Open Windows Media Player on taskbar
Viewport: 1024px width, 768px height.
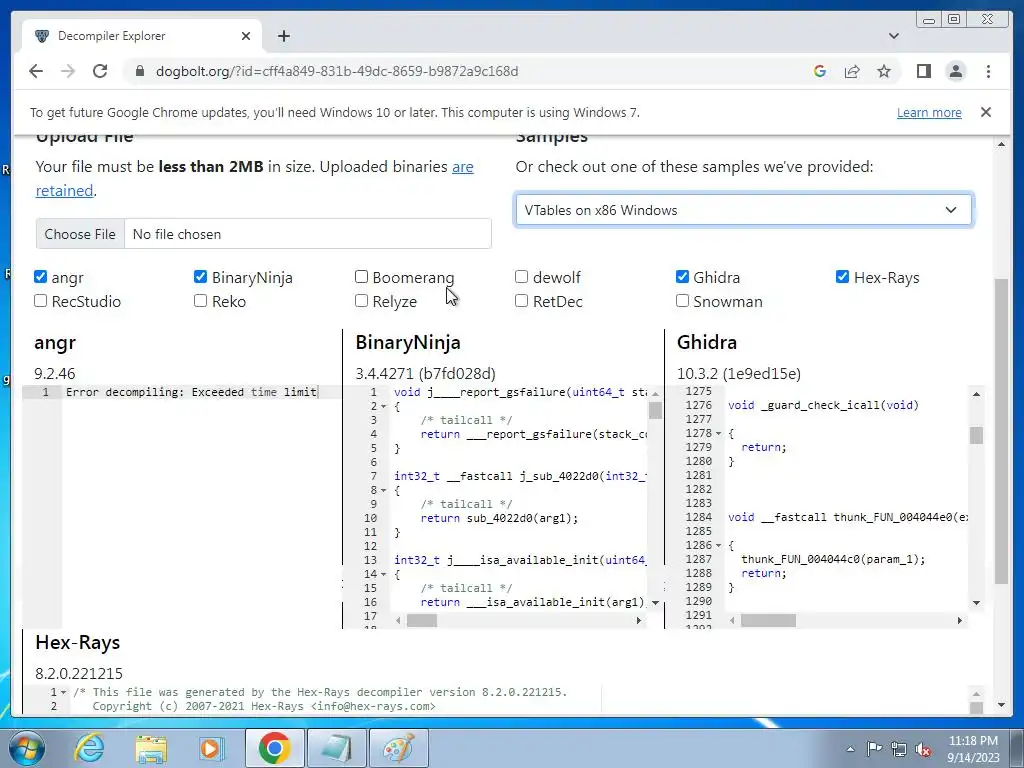[211, 748]
